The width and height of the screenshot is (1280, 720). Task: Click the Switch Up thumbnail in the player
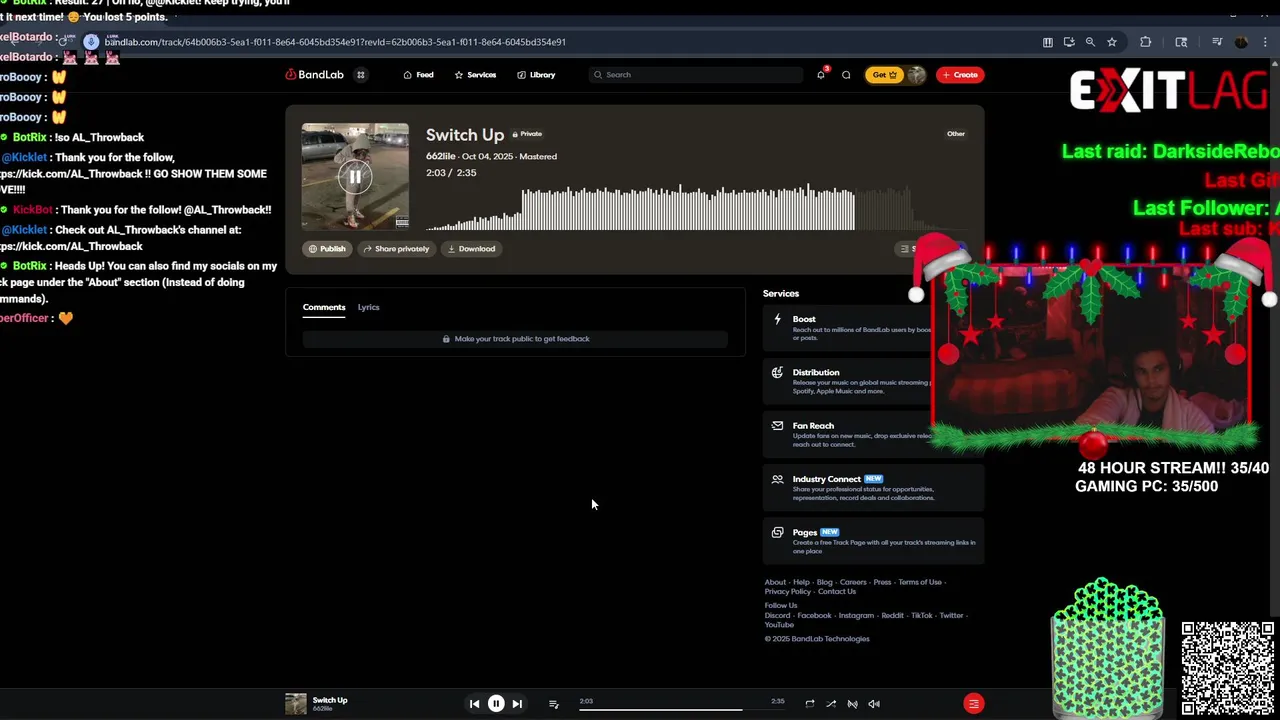coord(296,704)
